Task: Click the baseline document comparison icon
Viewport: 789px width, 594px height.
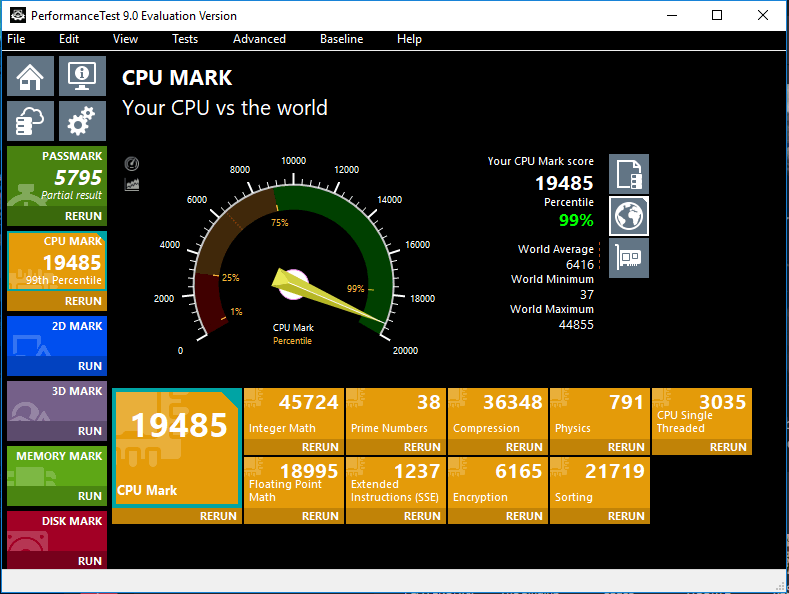Action: tap(629, 174)
